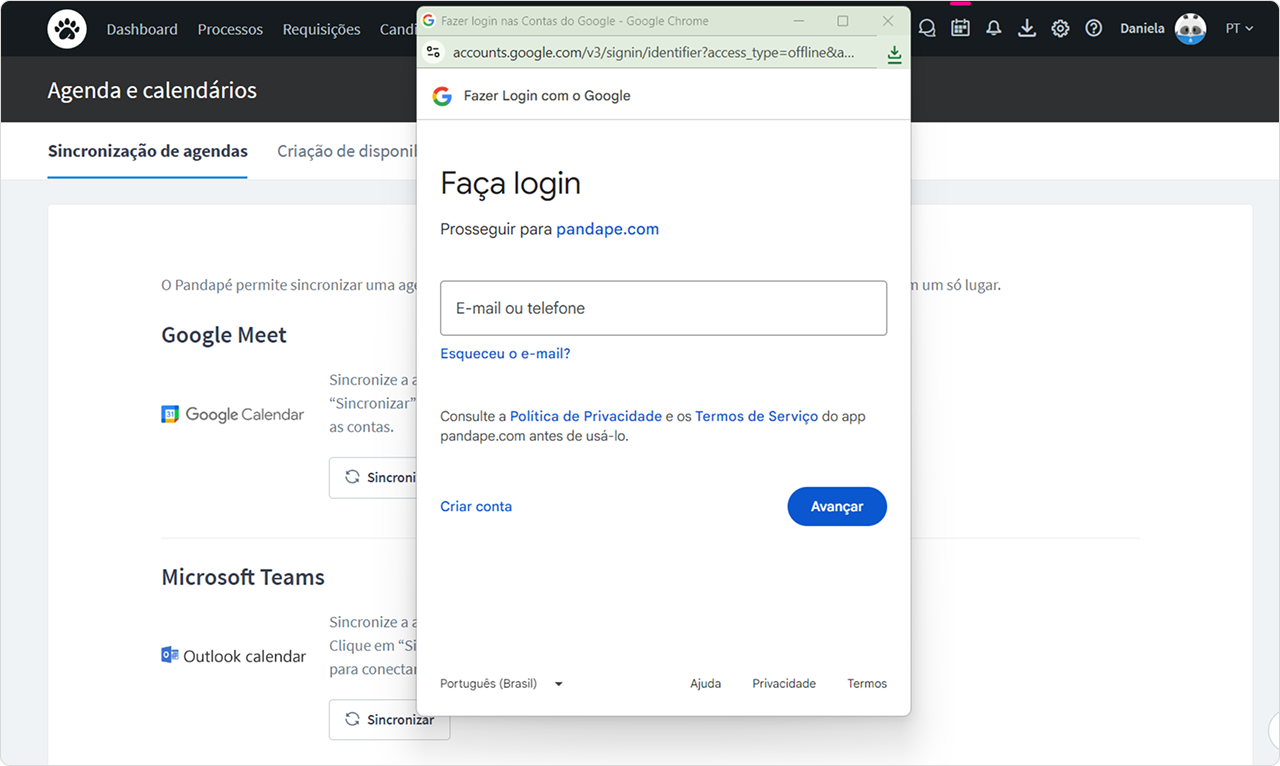The image size is (1280, 766).
Task: Click the Google G logo in the login popup
Action: [x=442, y=96]
